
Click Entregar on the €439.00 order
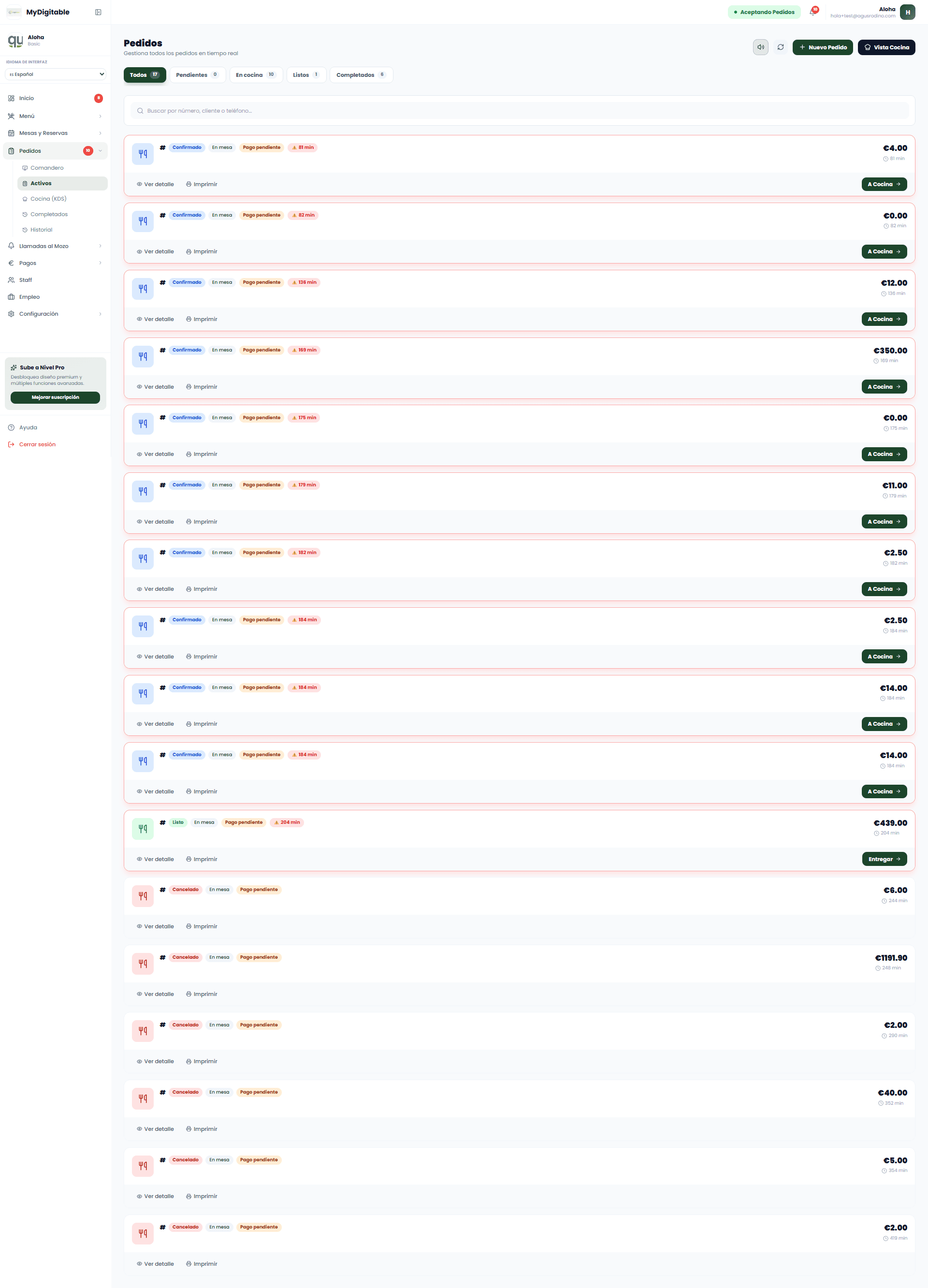(884, 859)
